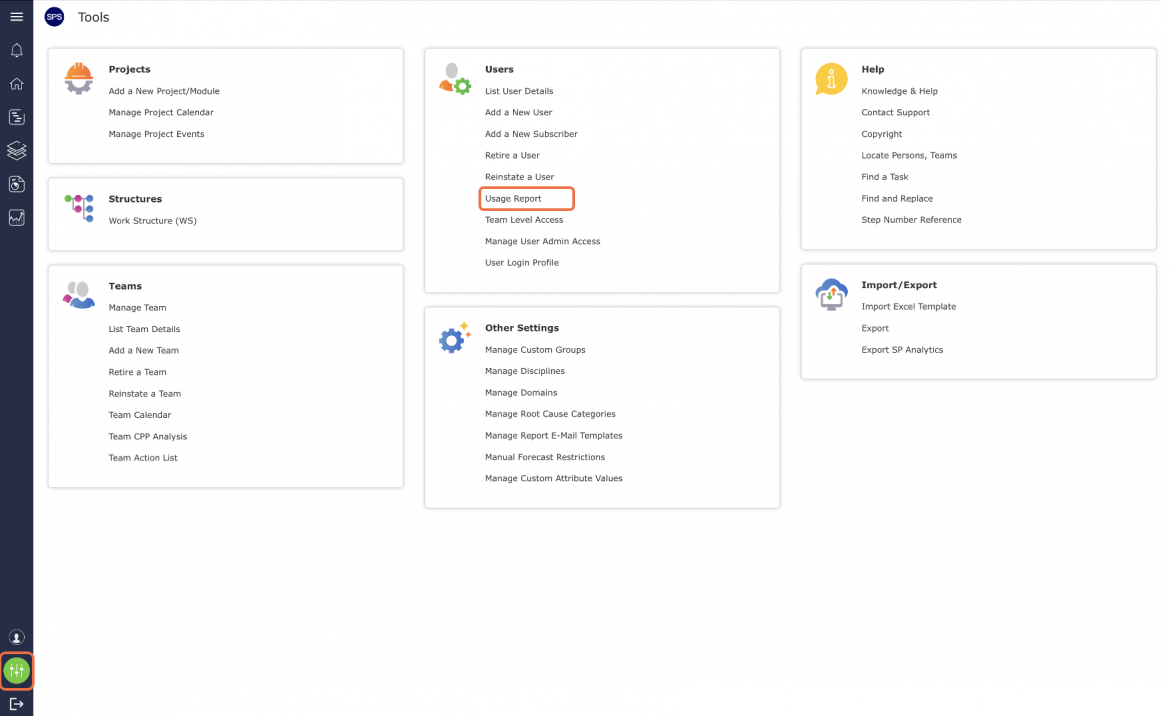The image size is (1170, 716).
Task: Open Team CPP Analysis
Action: [x=148, y=436]
